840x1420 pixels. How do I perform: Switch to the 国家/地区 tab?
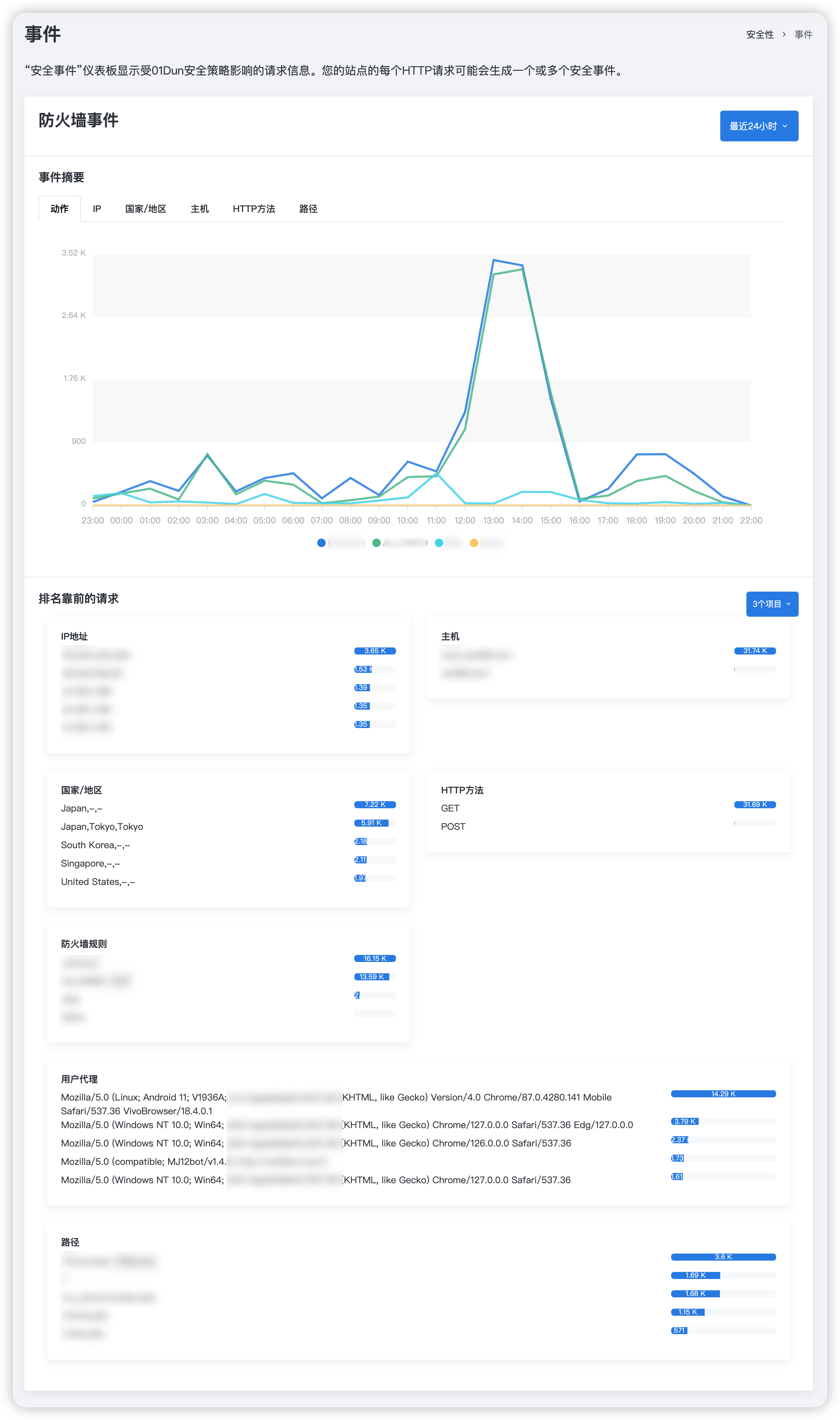[x=146, y=209]
